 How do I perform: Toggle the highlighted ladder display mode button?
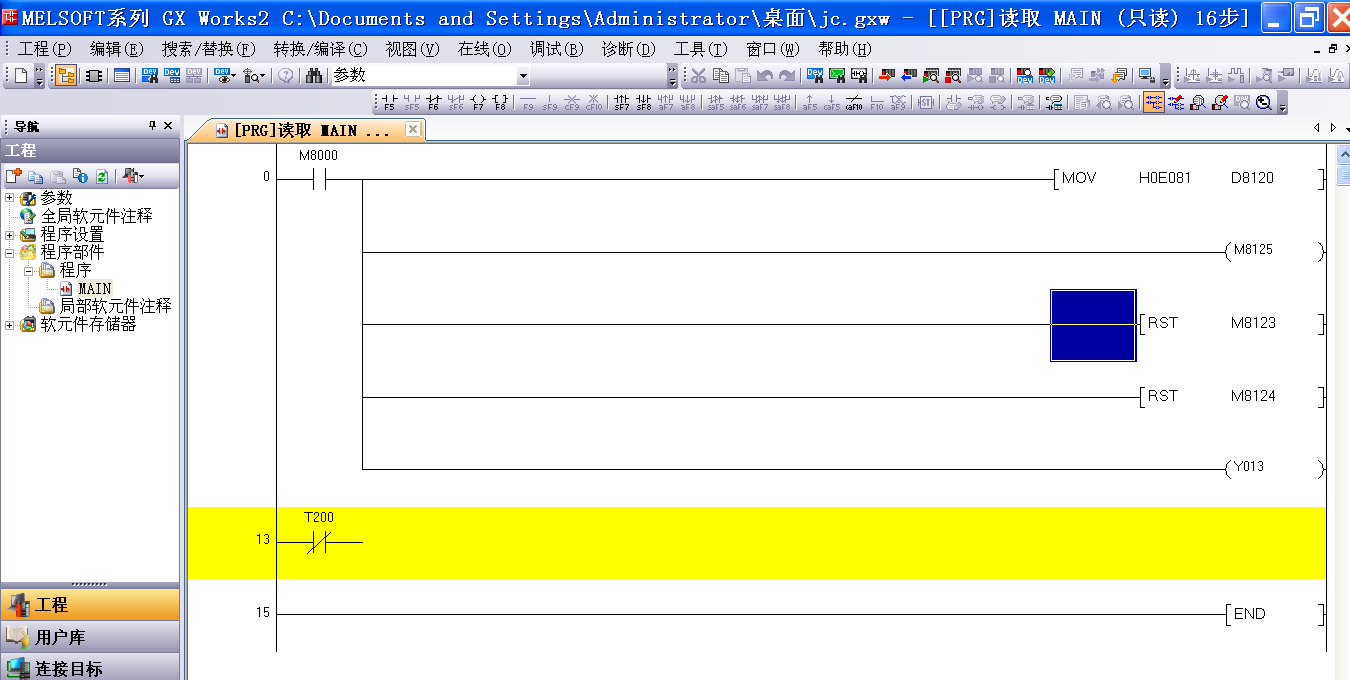coord(1153,102)
